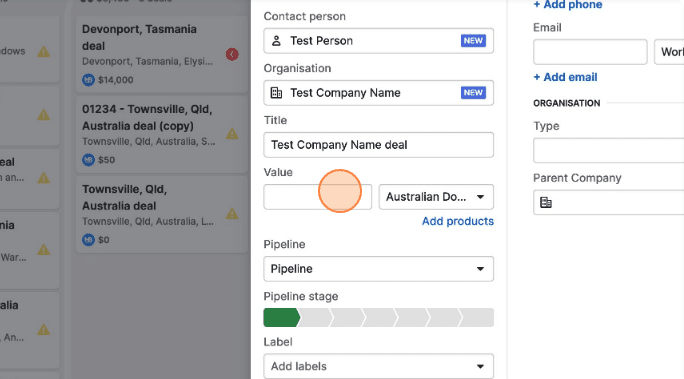Image resolution: width=684 pixels, height=379 pixels.
Task: Click the $0 deal value
Action: pos(104,239)
